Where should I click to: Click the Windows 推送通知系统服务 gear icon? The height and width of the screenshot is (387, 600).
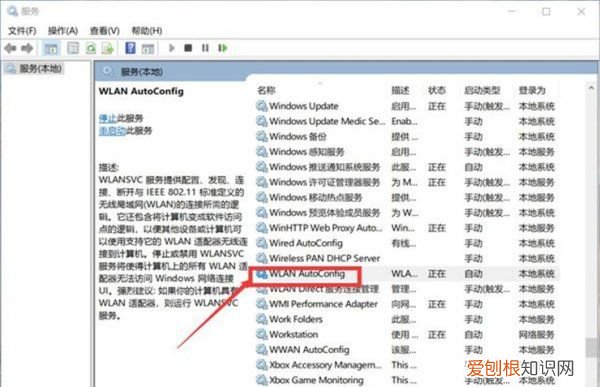262,167
